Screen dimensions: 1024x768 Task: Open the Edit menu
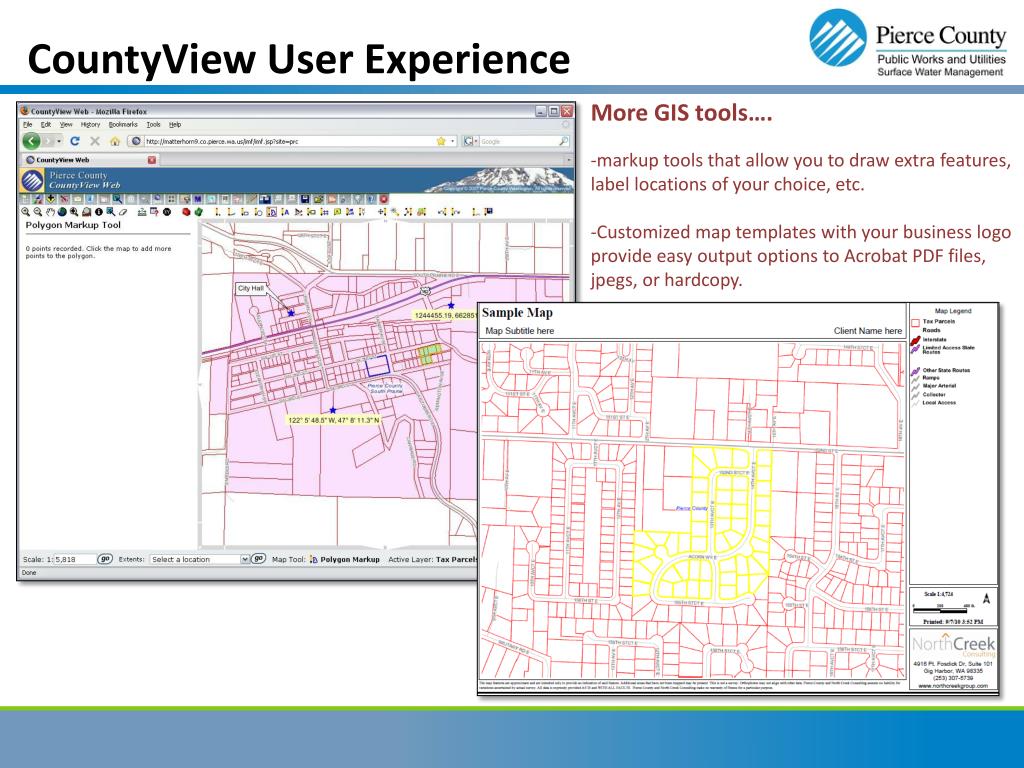point(46,124)
